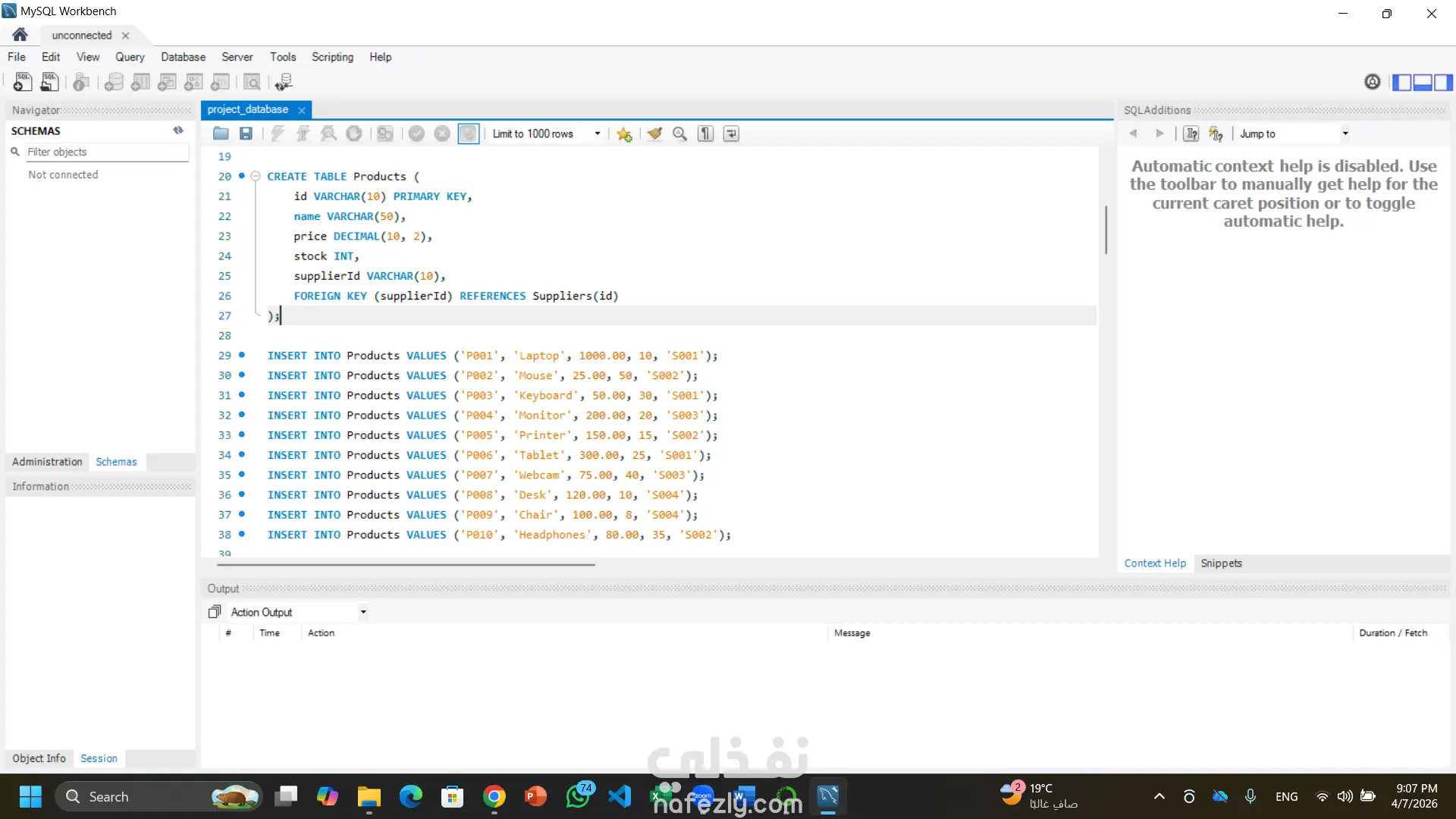
Task: Switch to the Context Help tab
Action: point(1155,563)
